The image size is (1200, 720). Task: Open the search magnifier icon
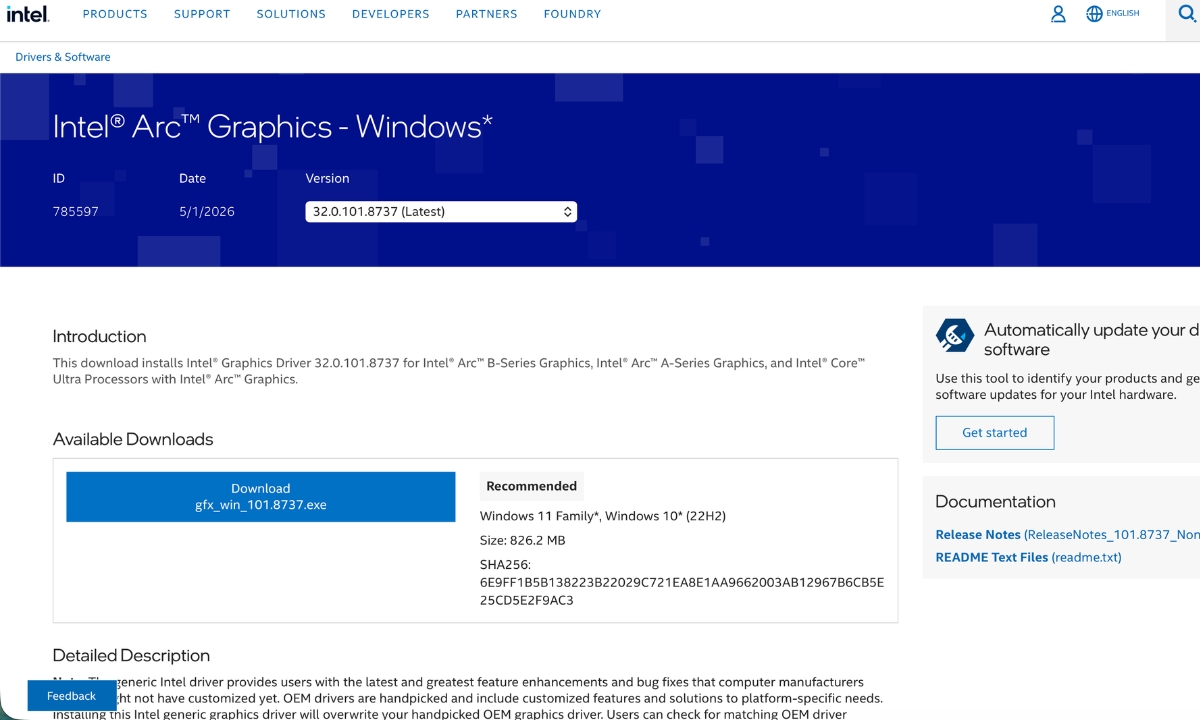(x=1187, y=14)
